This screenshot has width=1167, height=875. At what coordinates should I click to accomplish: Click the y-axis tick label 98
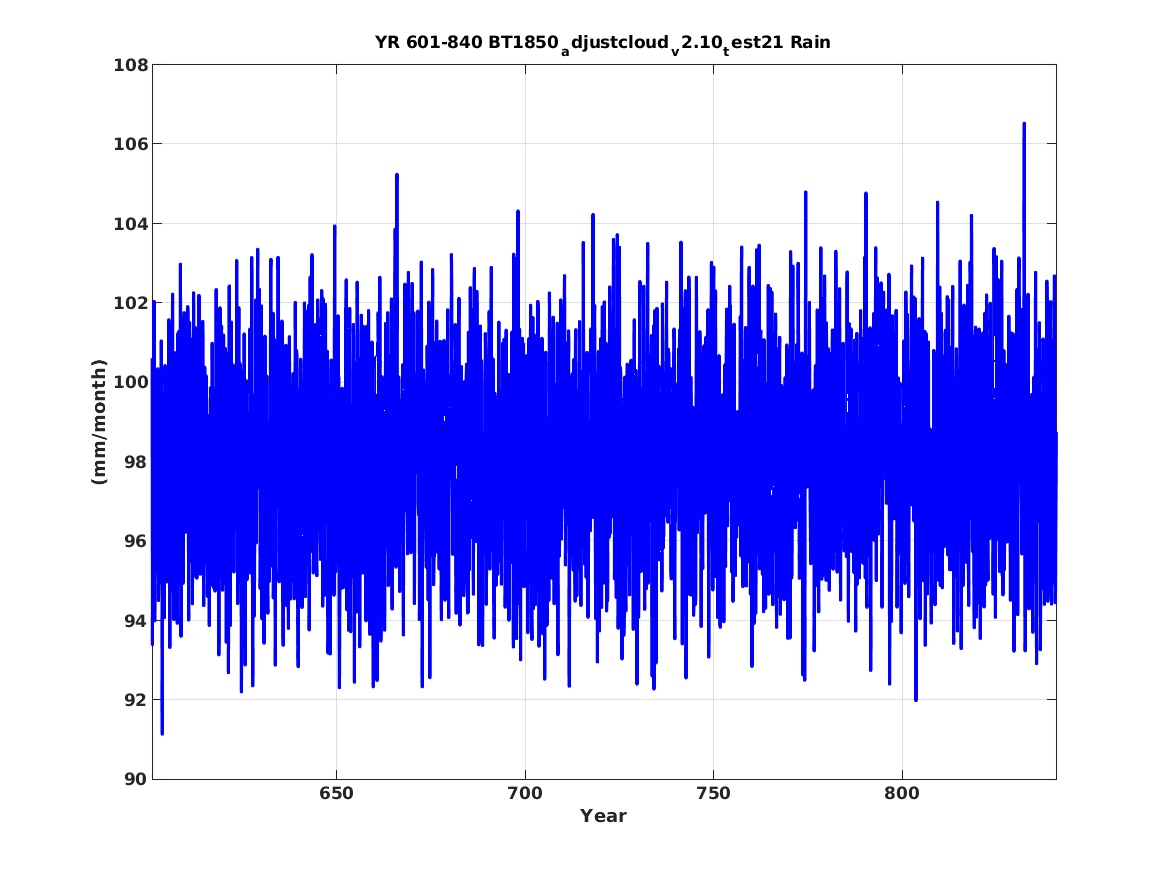tap(135, 461)
